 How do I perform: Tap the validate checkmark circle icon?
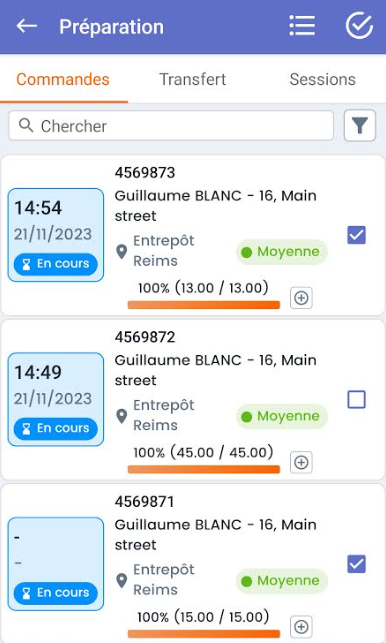pyautogui.click(x=359, y=26)
